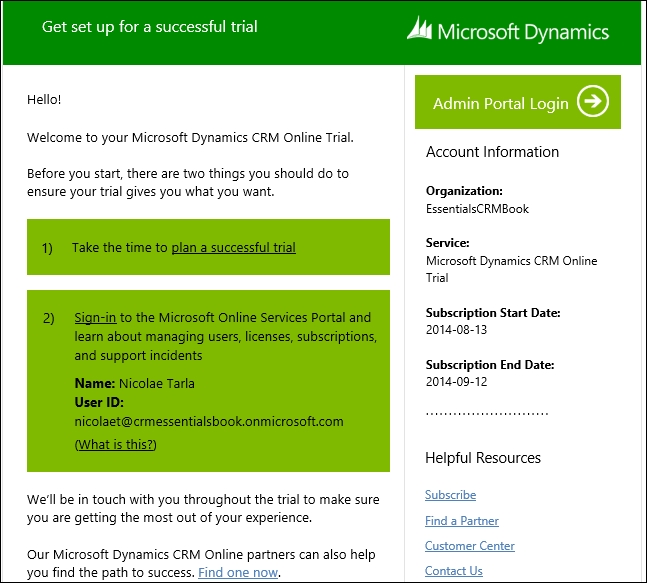Image resolution: width=647 pixels, height=583 pixels.
Task: Click the 'Find one now' partner link
Action: click(x=238, y=572)
